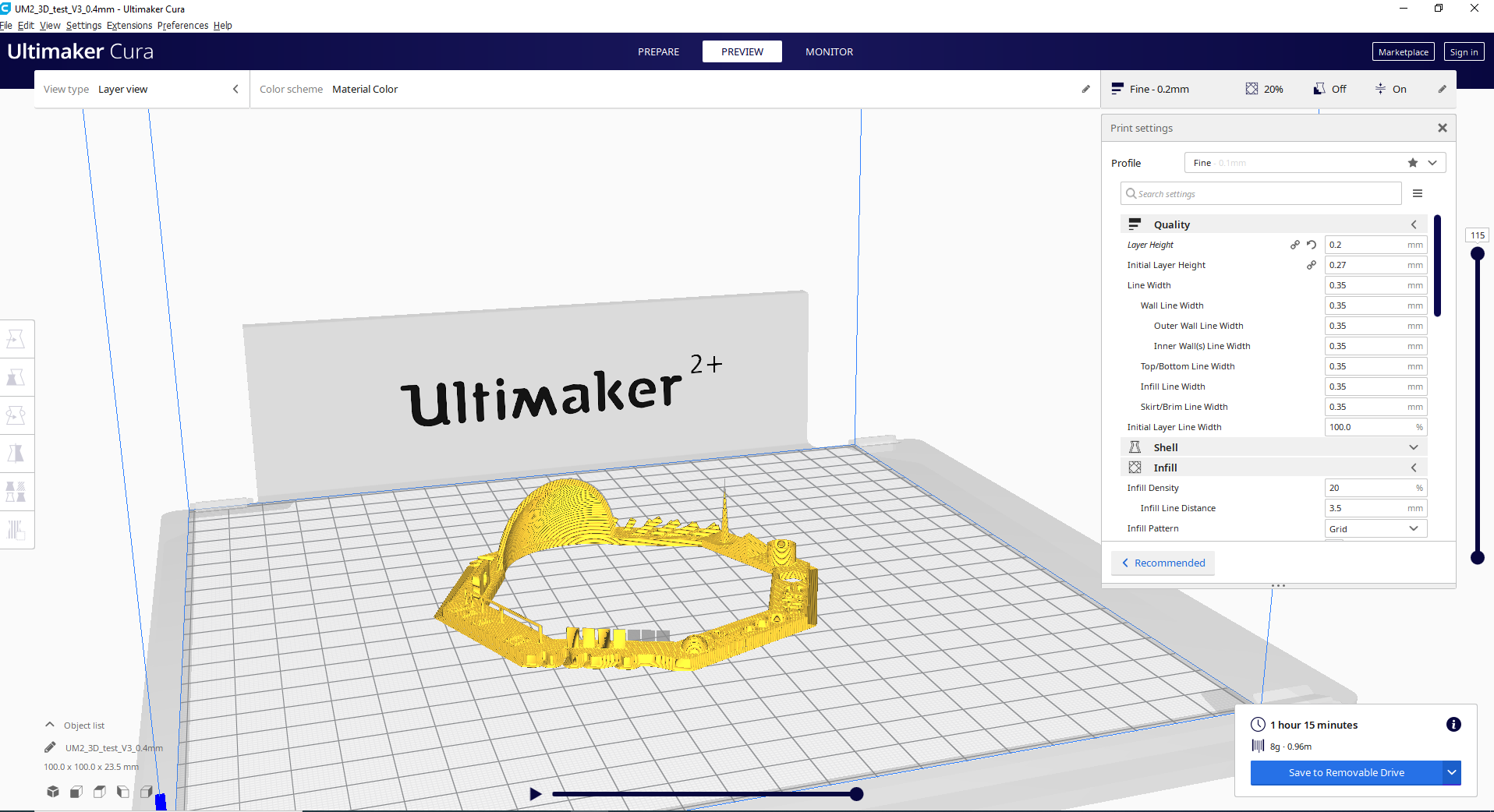The height and width of the screenshot is (812, 1494).
Task: Open the Save to Removable Drive options arrow
Action: coord(1452,772)
